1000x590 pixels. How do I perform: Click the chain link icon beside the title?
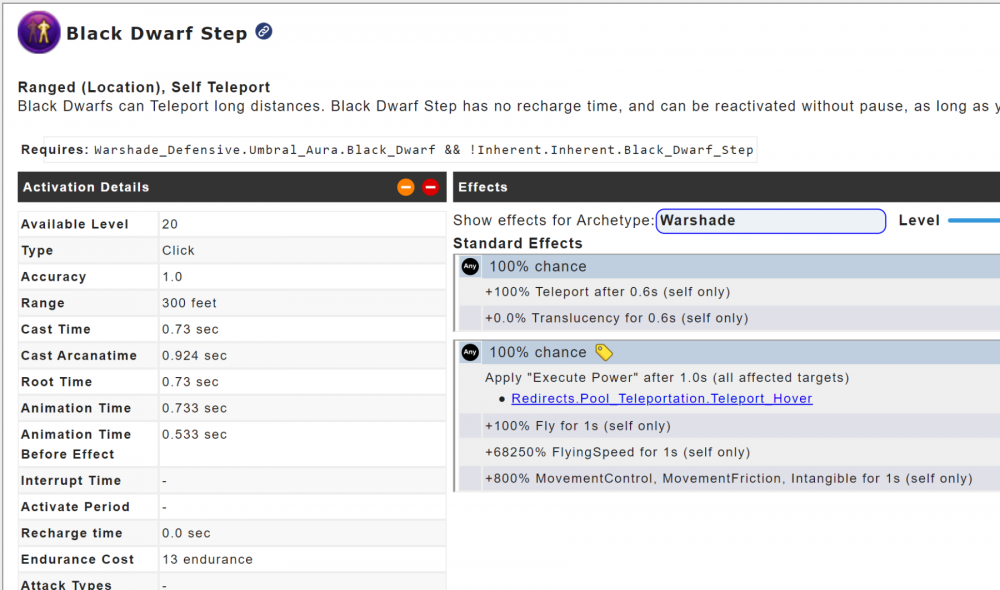coord(264,32)
